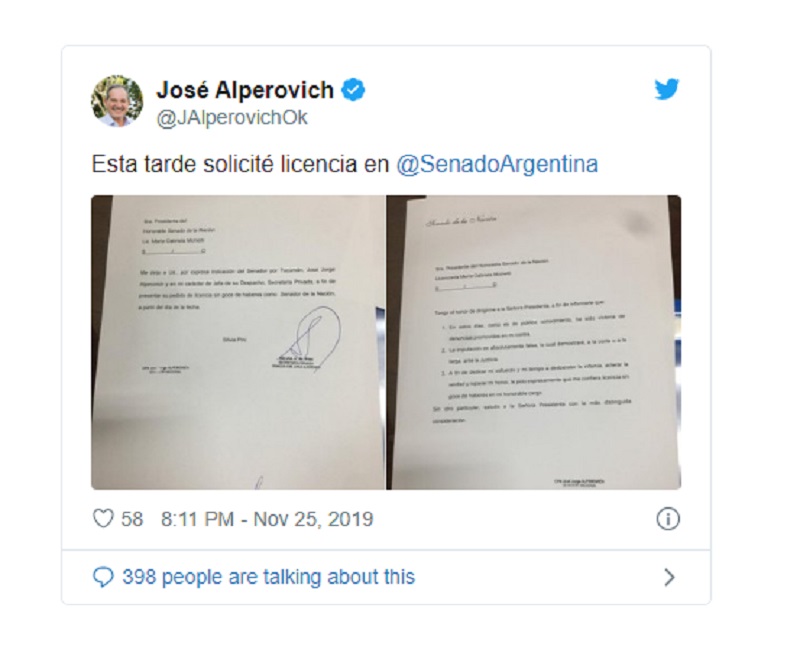Viewport: 800px width, 669px height.
Task: Click the "Esta tarde solicité licencia en" text
Action: coord(240,164)
